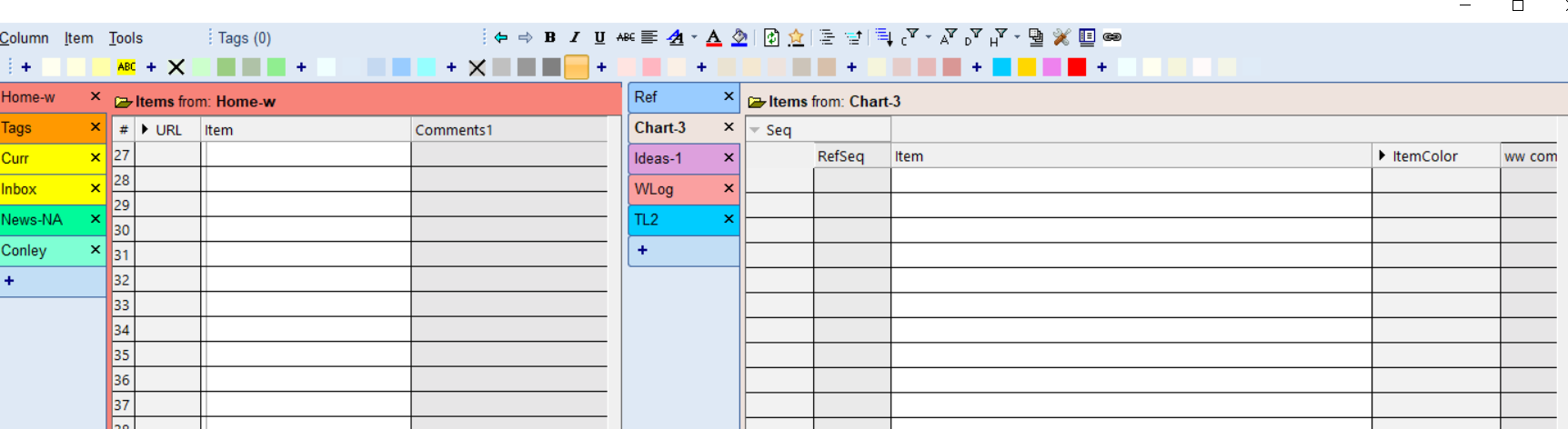The height and width of the screenshot is (429, 1568).
Task: Click the green refresh document icon
Action: 771,37
